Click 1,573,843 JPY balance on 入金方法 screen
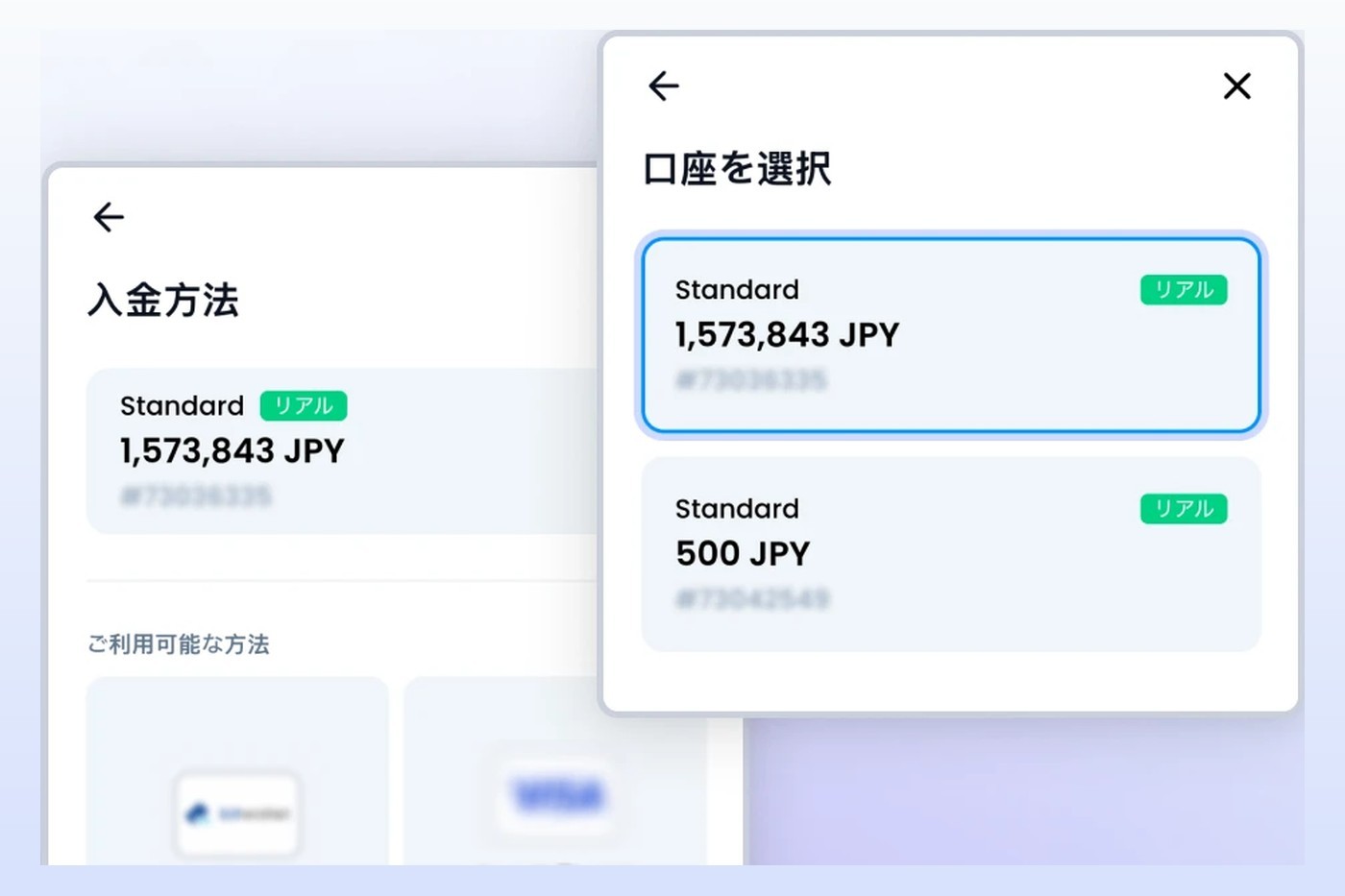 pyautogui.click(x=232, y=451)
